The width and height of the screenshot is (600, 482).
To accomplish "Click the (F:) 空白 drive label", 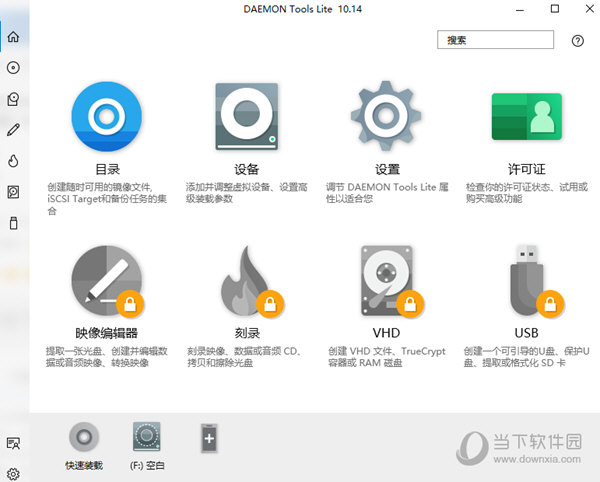I will [147, 466].
